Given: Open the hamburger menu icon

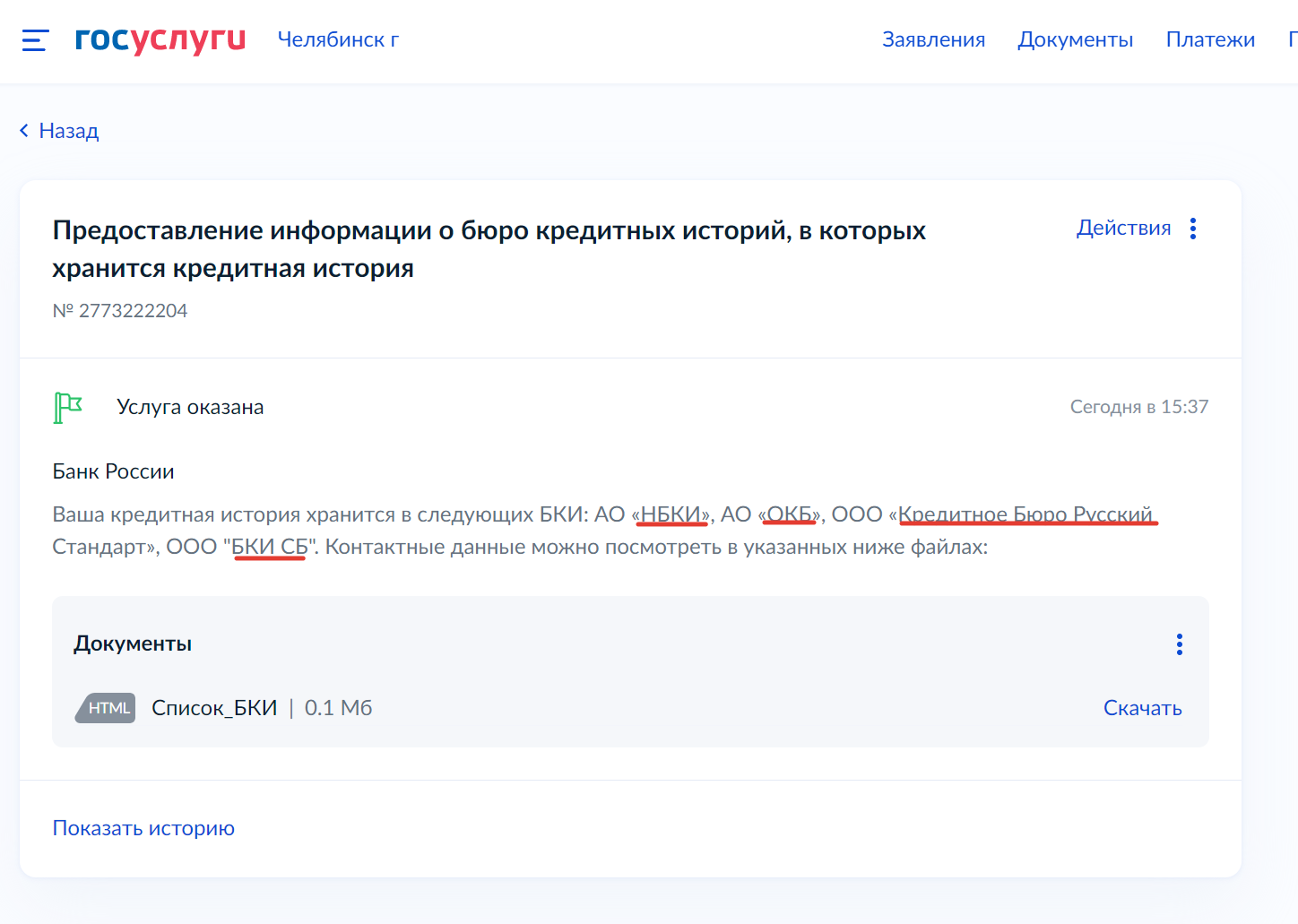Looking at the screenshot, I should [x=35, y=40].
